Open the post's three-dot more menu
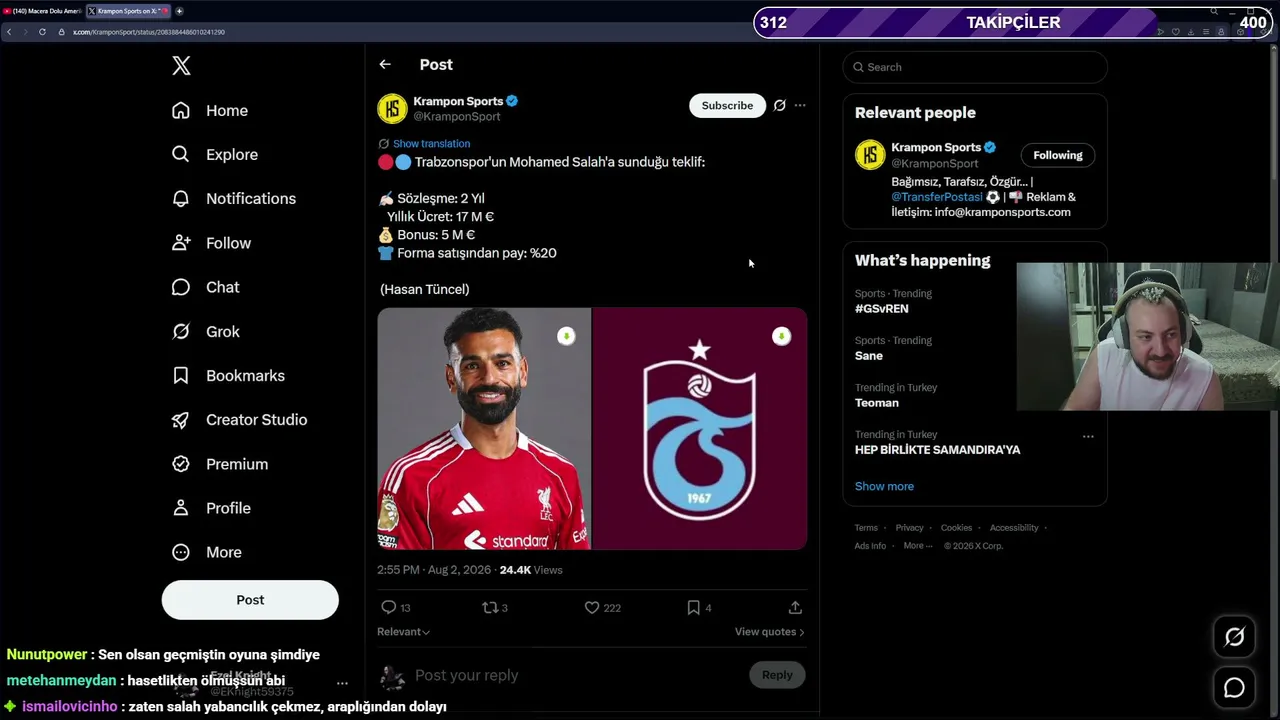The width and height of the screenshot is (1280, 720). tap(800, 105)
